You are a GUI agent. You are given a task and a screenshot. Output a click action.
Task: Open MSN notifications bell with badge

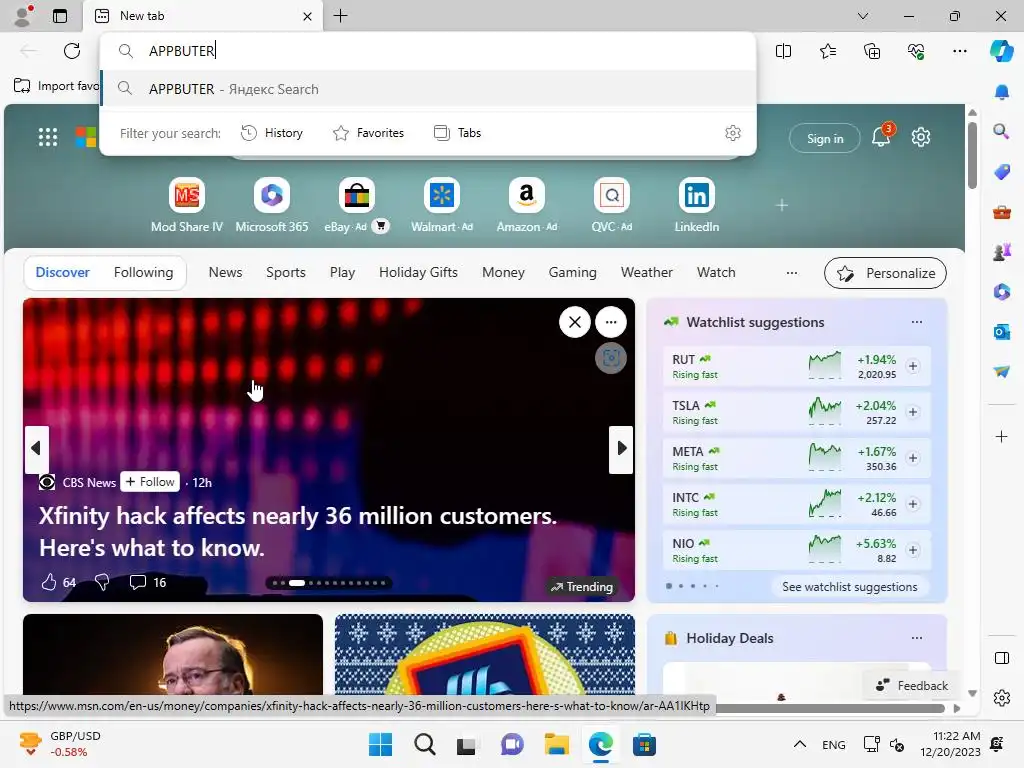[882, 135]
